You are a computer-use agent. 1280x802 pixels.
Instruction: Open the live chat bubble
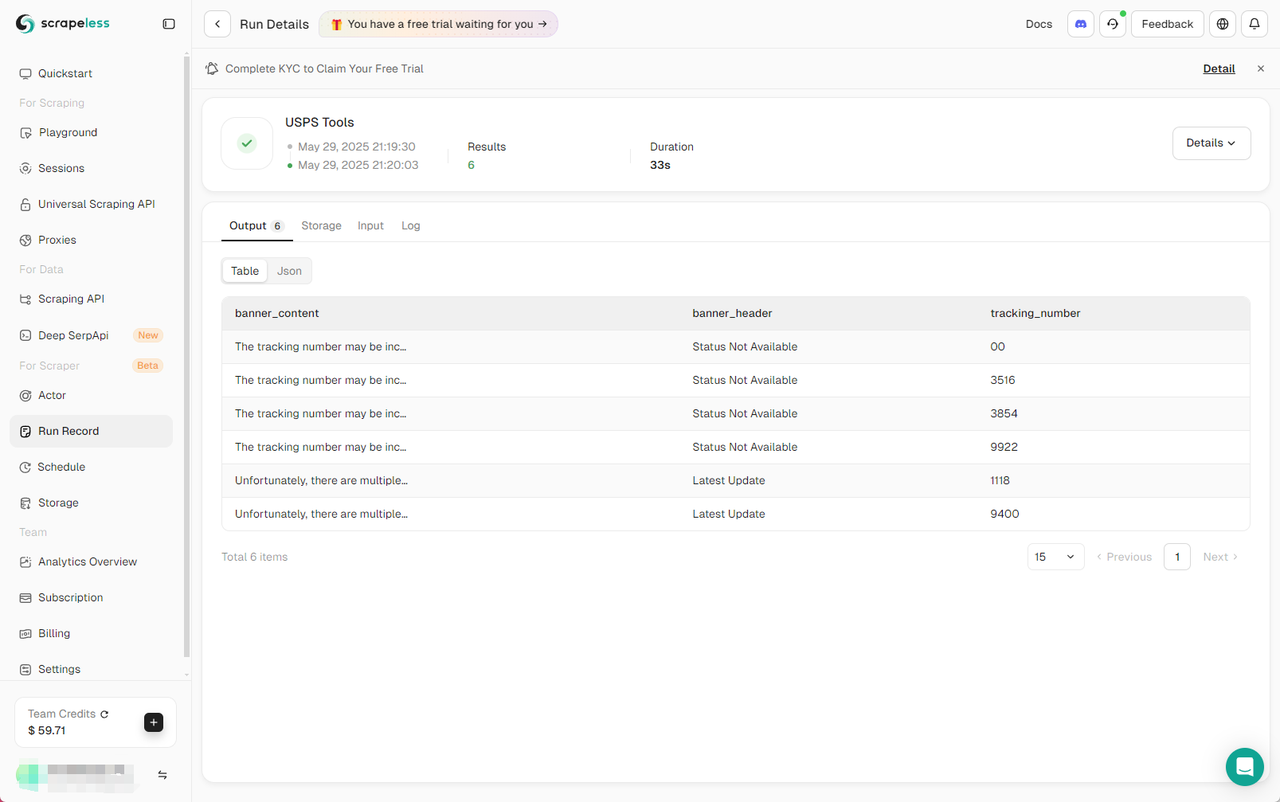1245,767
